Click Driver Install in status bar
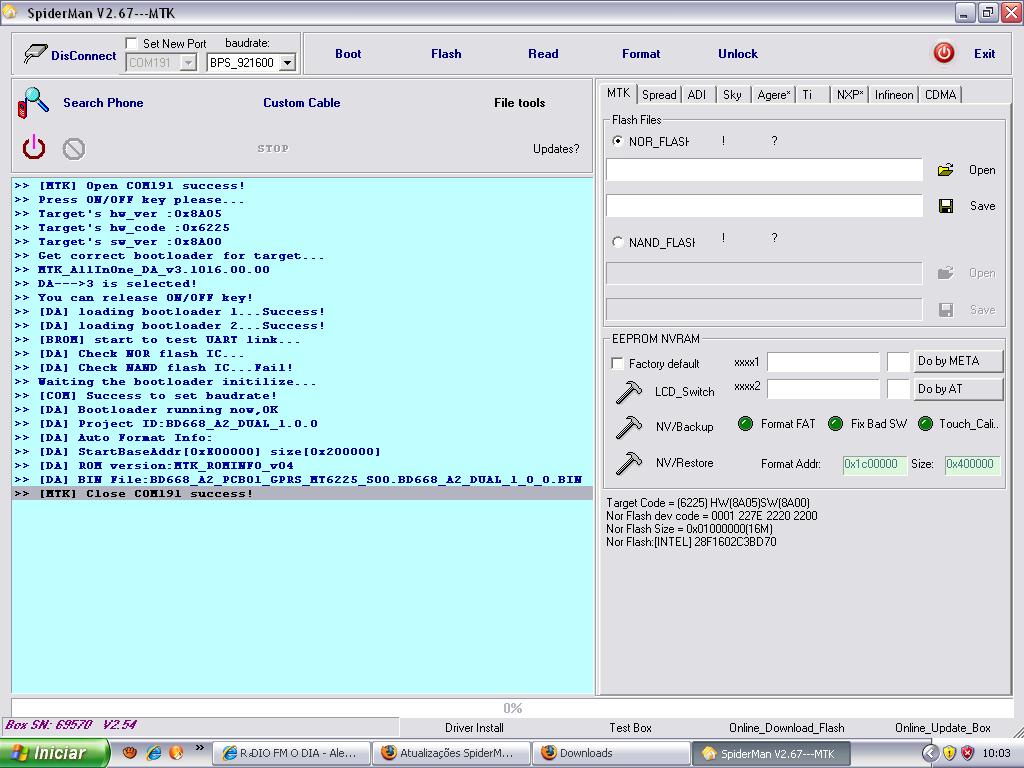The image size is (1024, 768). [474, 728]
